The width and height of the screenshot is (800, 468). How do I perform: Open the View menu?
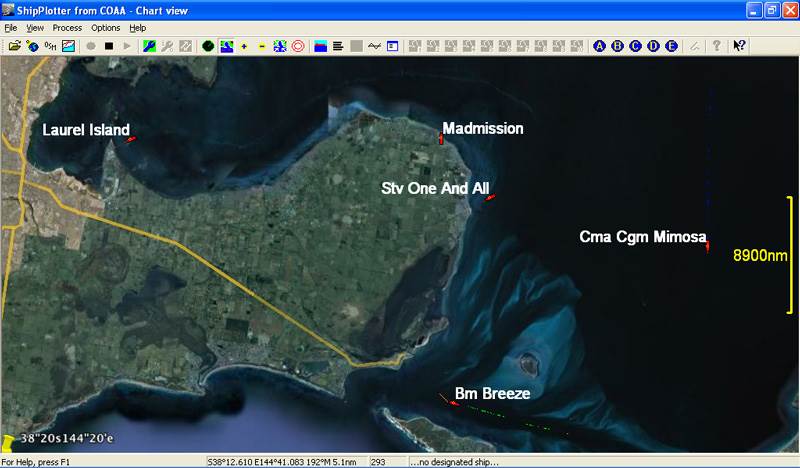pyautogui.click(x=35, y=28)
